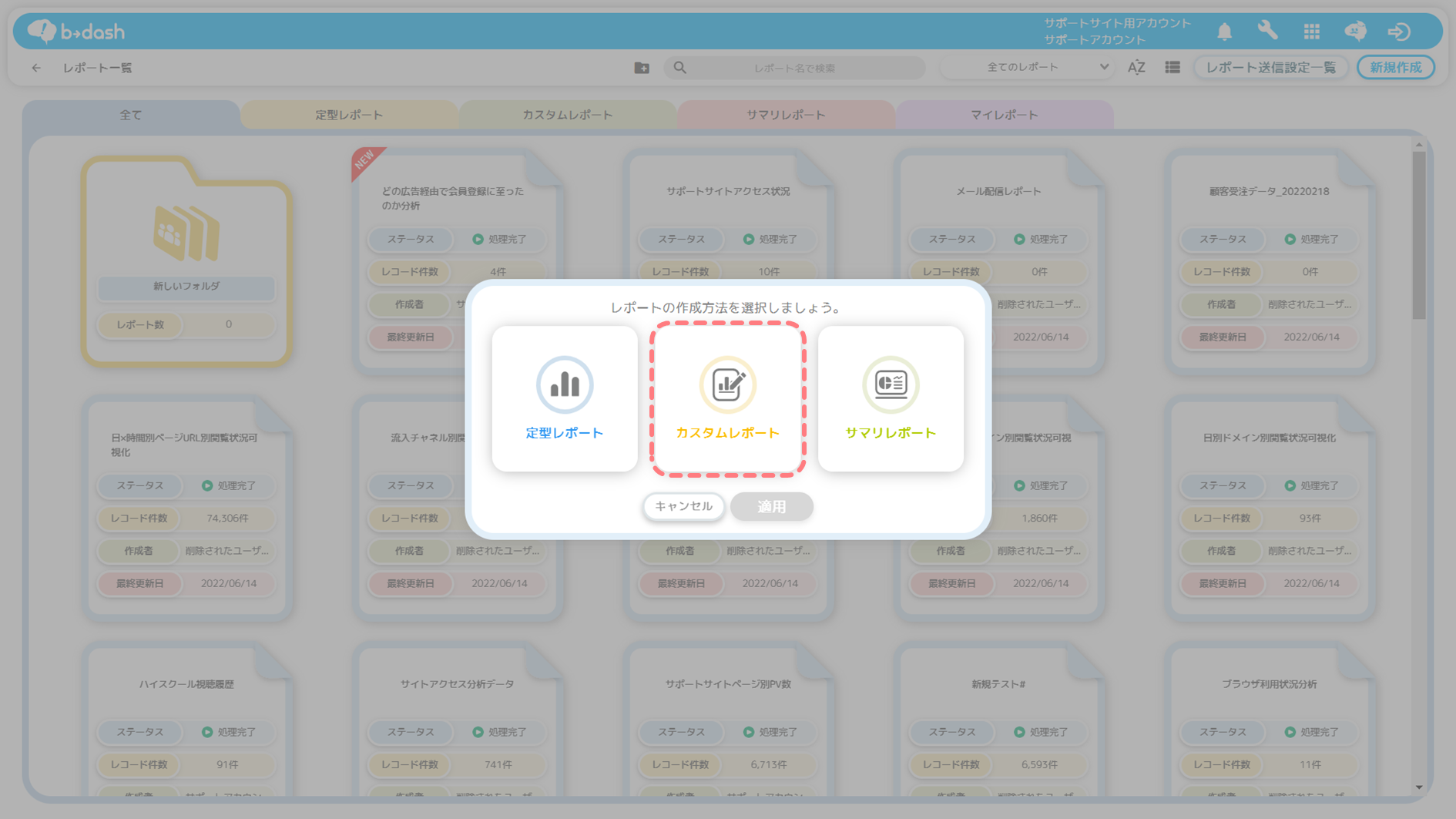1456x819 pixels.
Task: Open the notifications bell icon
Action: click(x=1224, y=31)
